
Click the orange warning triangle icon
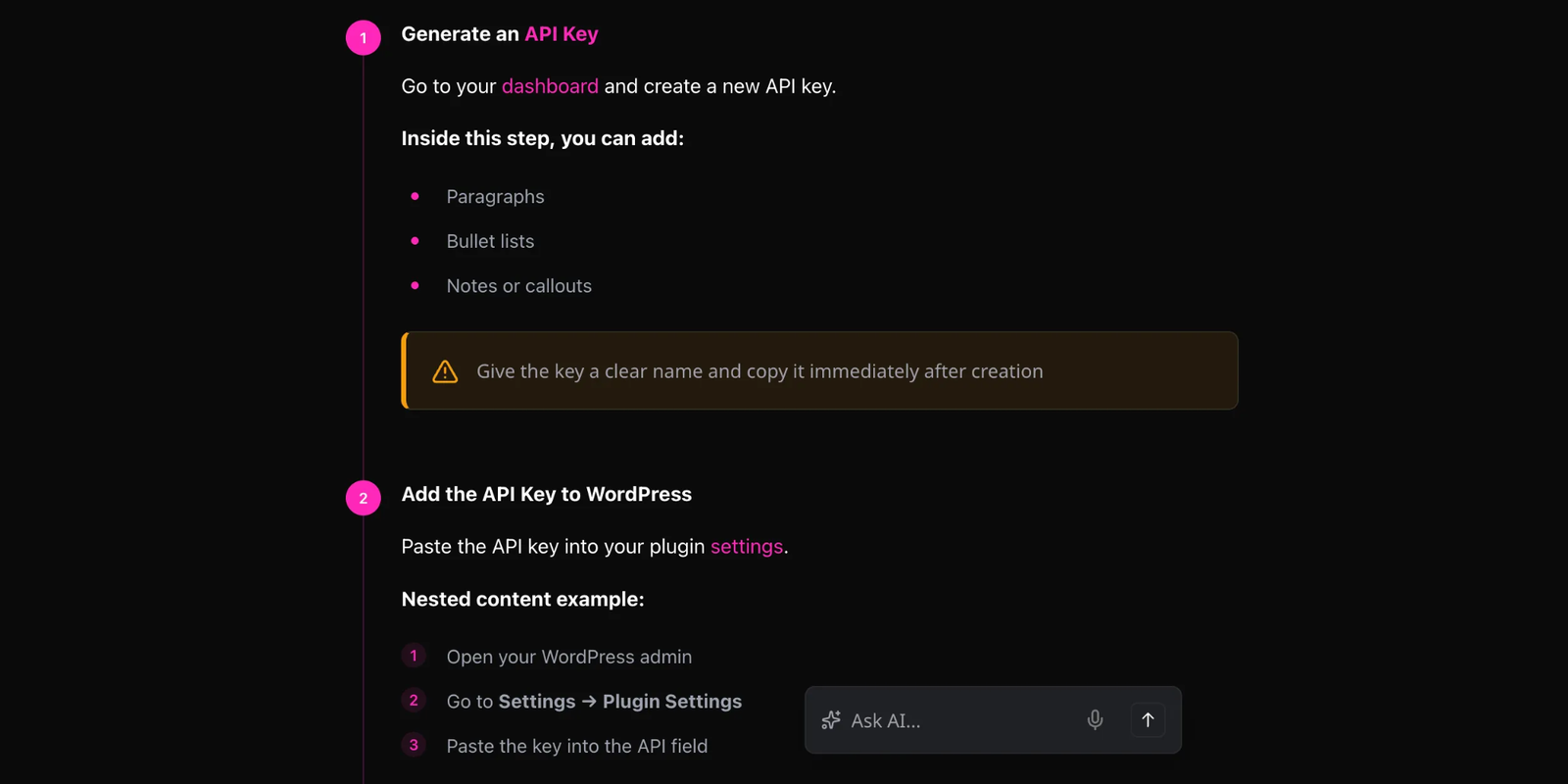tap(445, 371)
